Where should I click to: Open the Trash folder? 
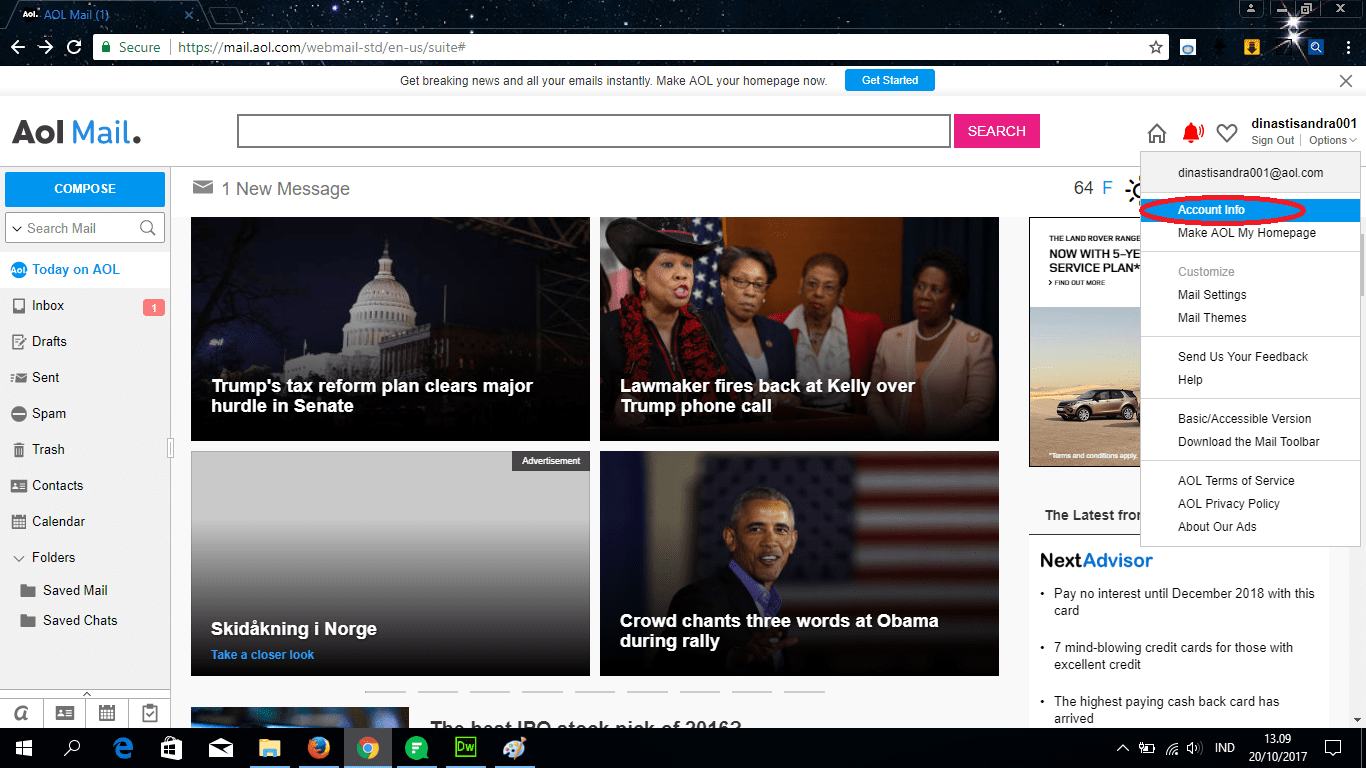(48, 450)
